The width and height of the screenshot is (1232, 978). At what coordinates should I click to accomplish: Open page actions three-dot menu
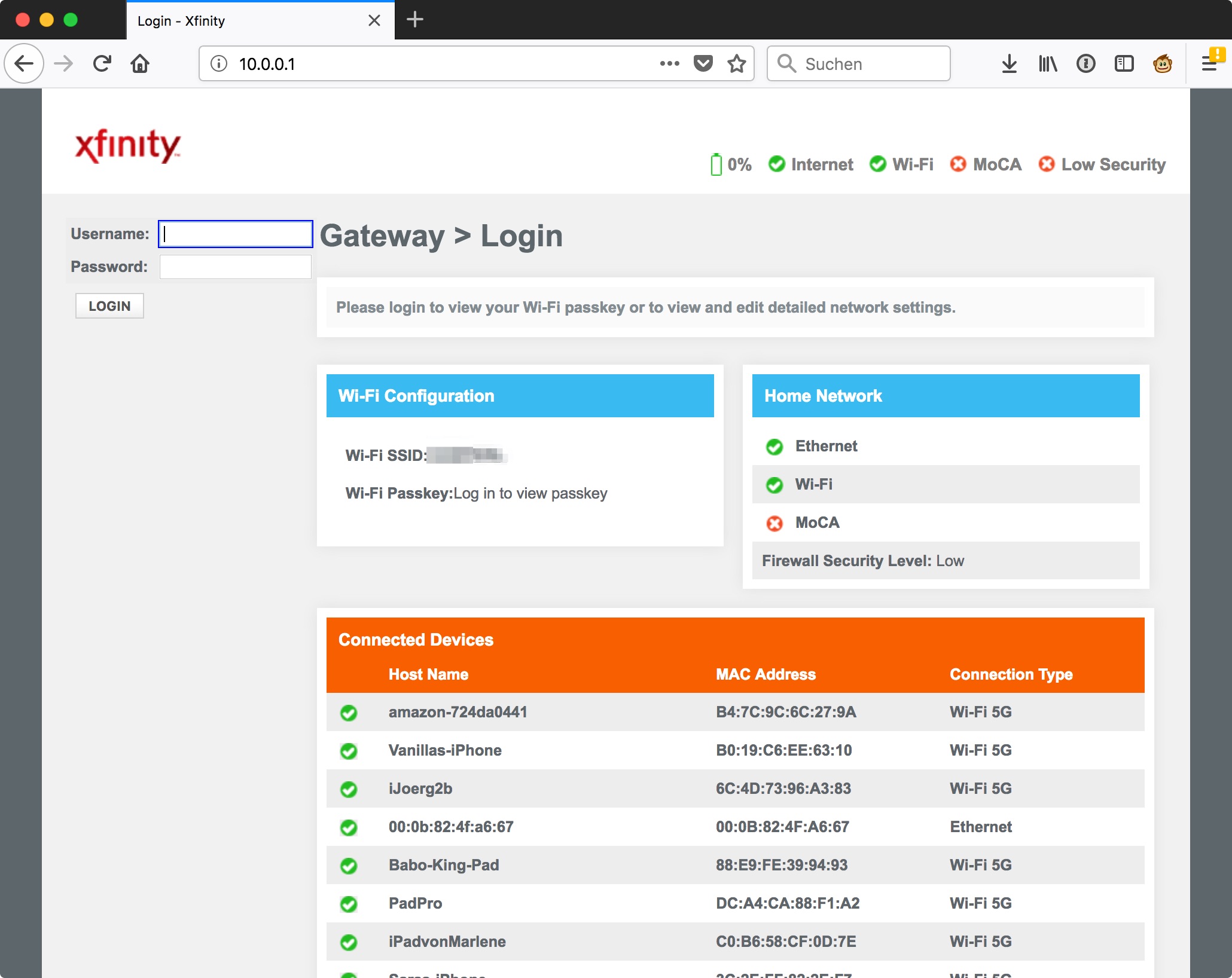[669, 63]
